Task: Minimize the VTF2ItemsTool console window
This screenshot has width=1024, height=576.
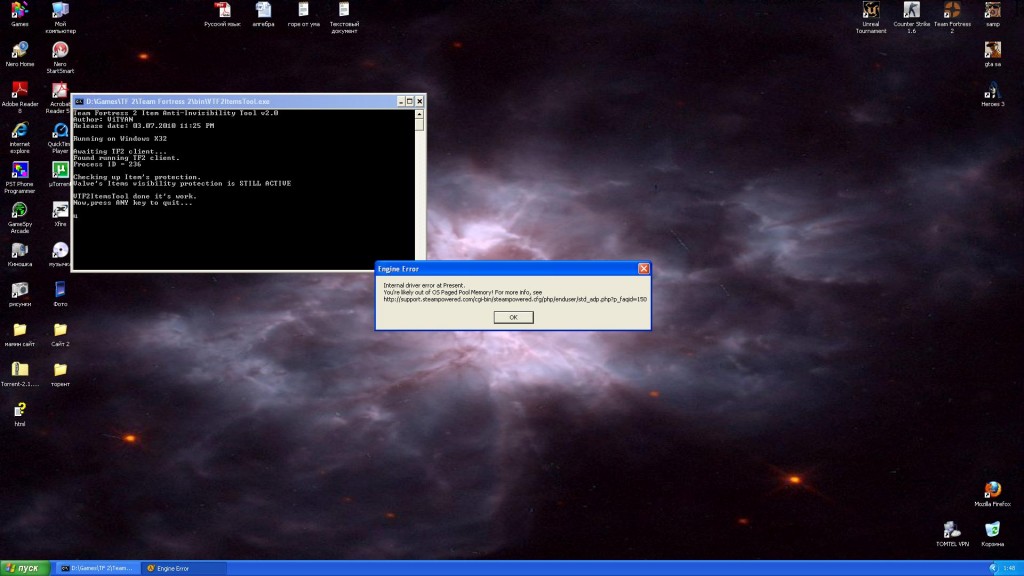Action: coord(401,101)
